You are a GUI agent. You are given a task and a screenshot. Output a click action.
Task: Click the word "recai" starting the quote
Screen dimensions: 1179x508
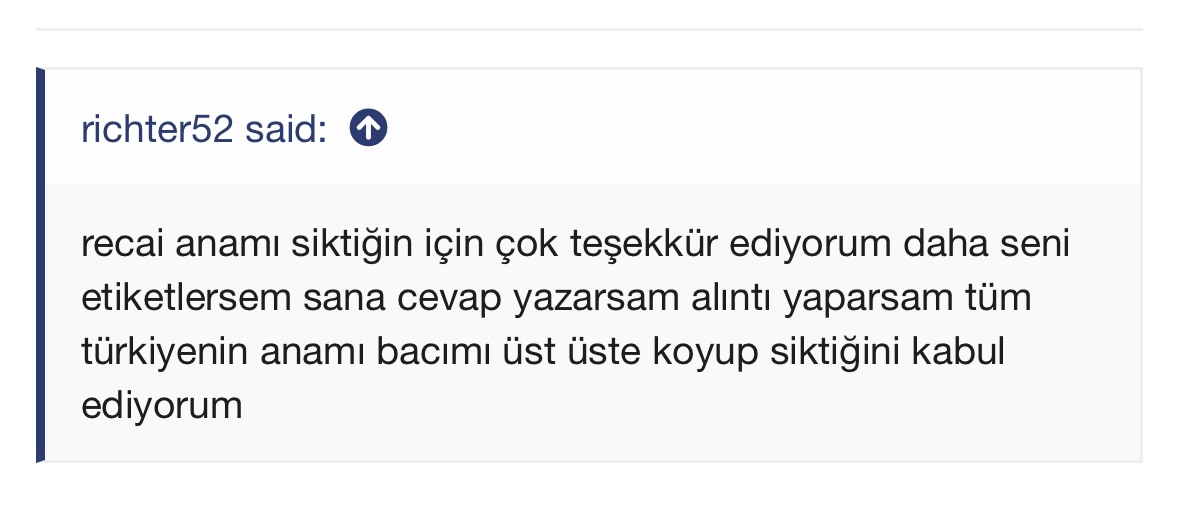(122, 244)
